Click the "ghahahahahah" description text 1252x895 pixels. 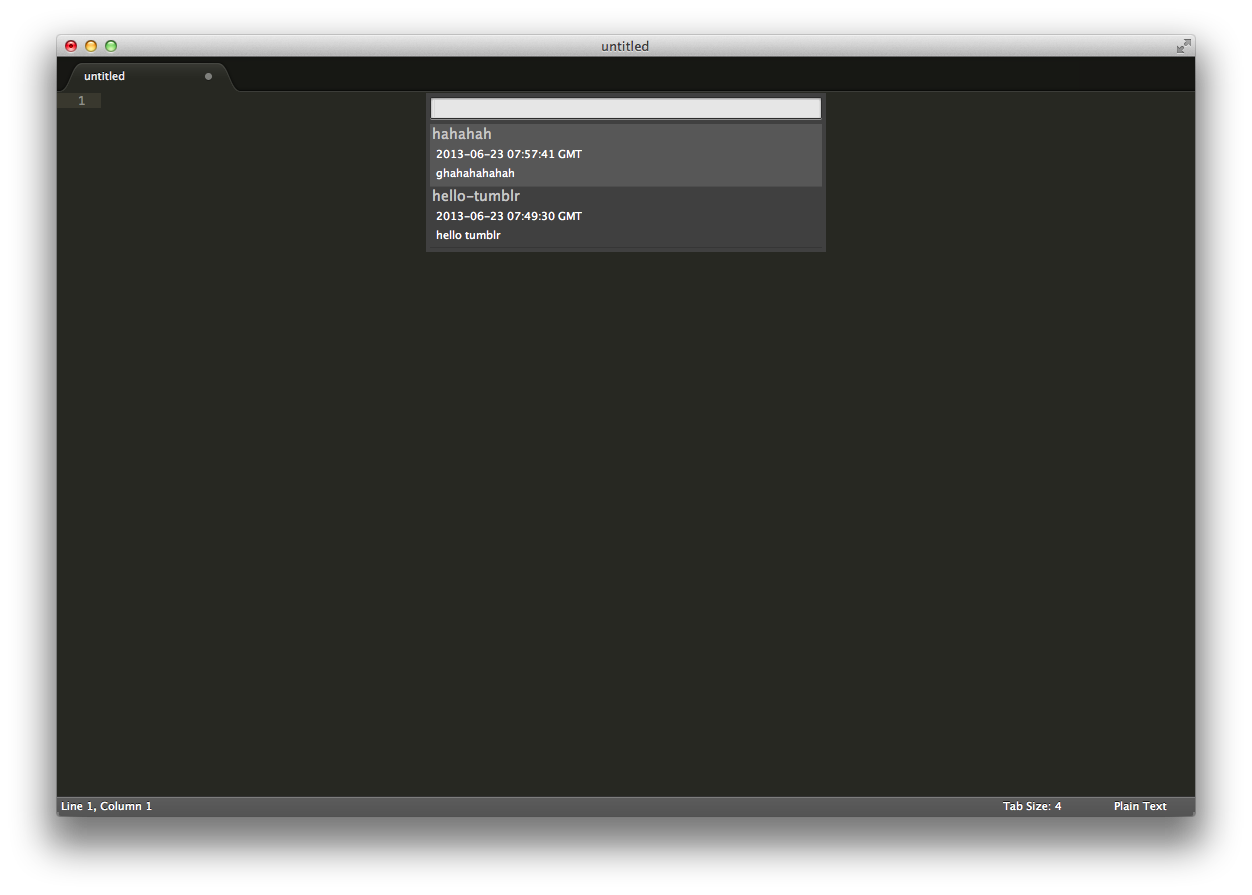475,173
